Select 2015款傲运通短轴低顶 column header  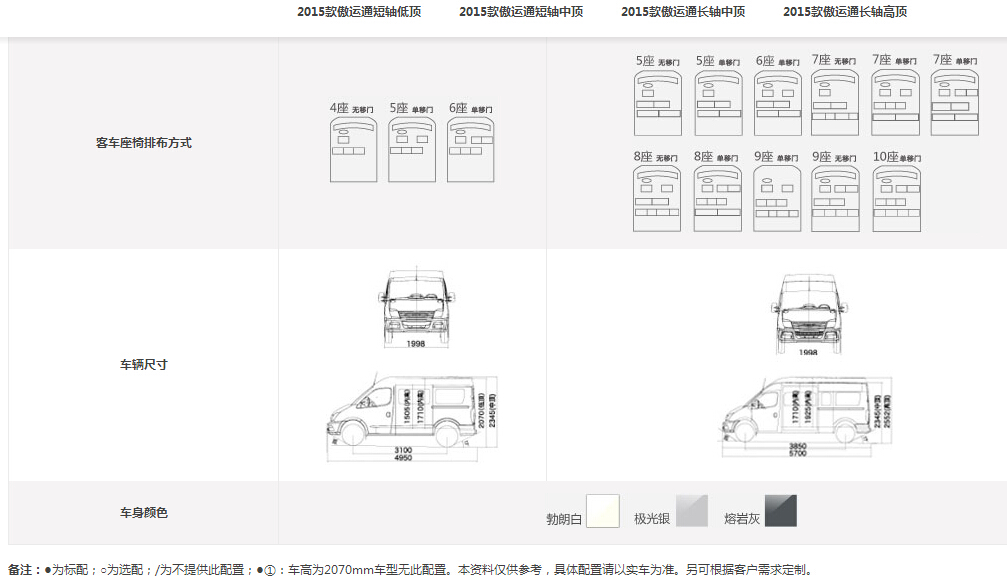359,12
